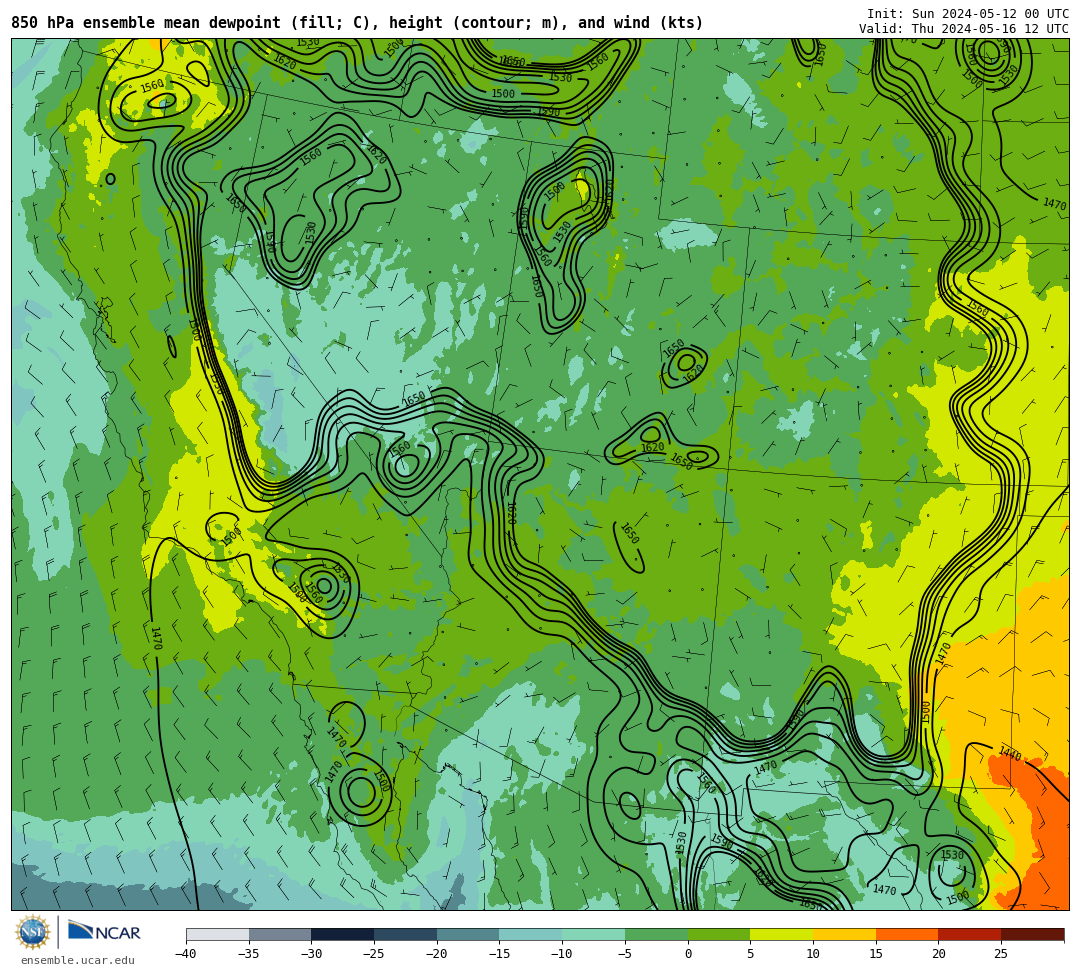Pick the medium green segment -5 to 0
The image size is (1080, 973).
pyautogui.click(x=656, y=934)
